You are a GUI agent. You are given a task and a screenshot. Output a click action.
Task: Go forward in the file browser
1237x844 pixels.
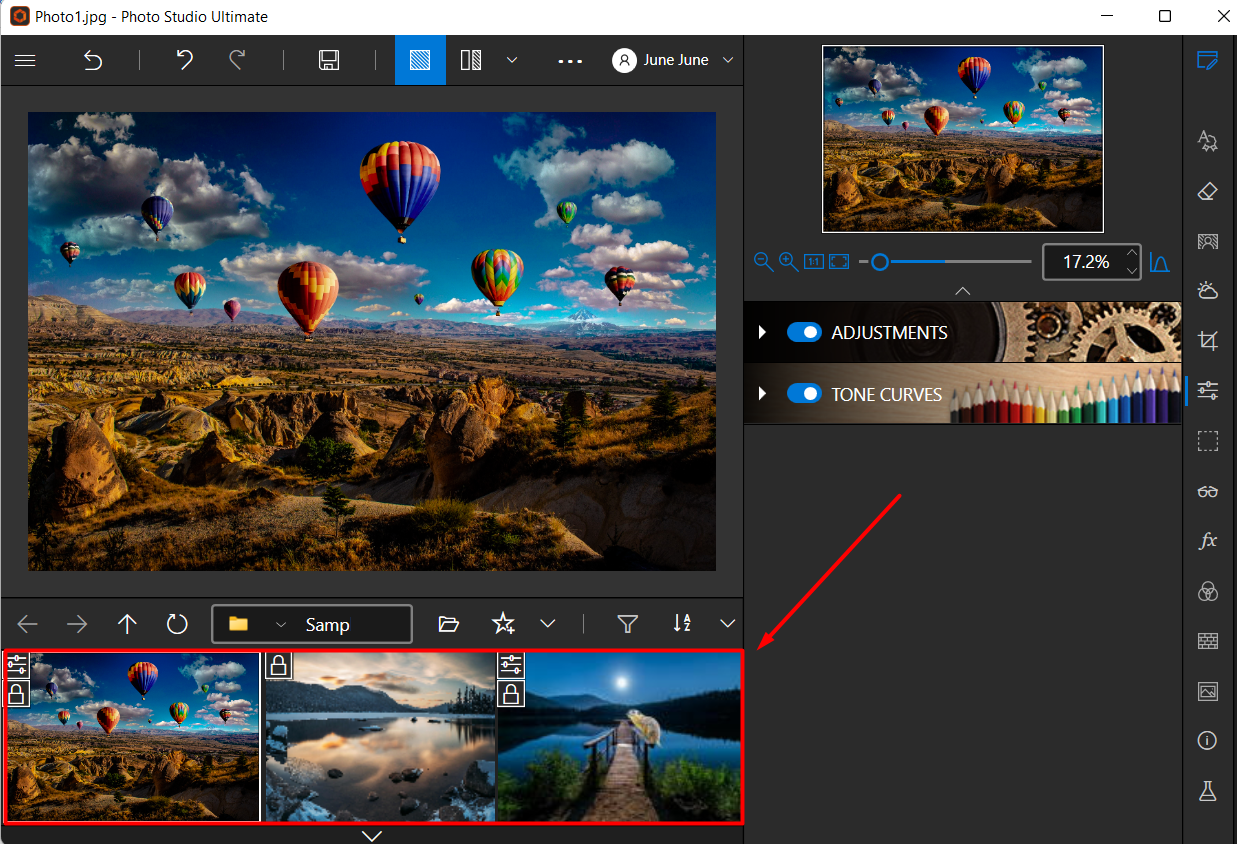[77, 624]
